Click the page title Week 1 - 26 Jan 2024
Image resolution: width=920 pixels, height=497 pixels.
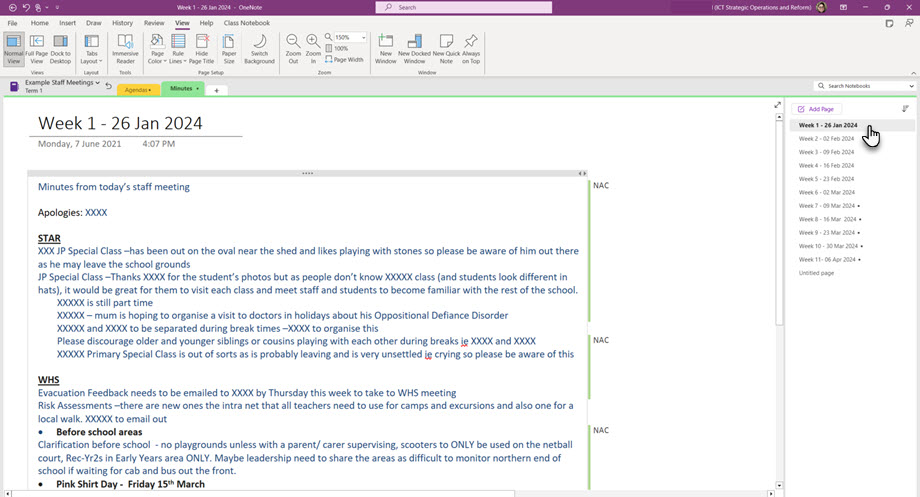120,123
